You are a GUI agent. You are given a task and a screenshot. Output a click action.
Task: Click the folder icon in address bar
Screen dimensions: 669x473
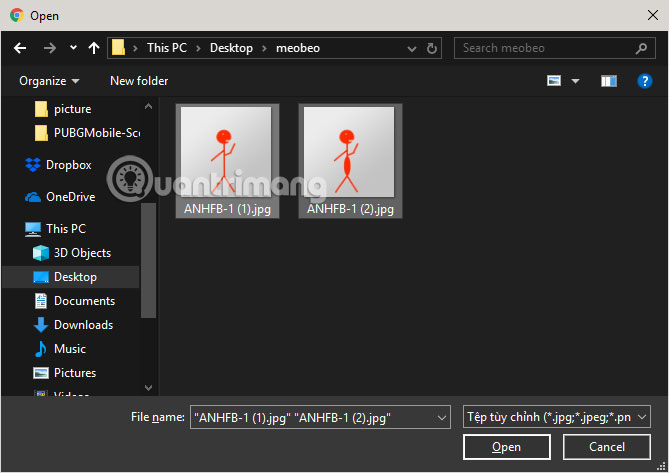(x=118, y=48)
